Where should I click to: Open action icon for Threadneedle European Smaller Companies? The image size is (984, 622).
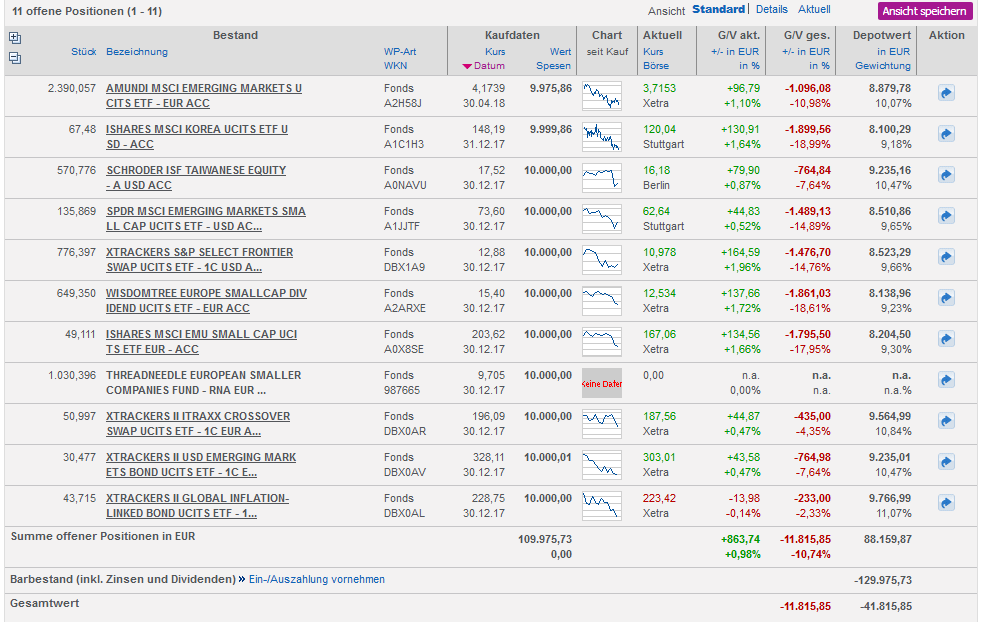(946, 380)
